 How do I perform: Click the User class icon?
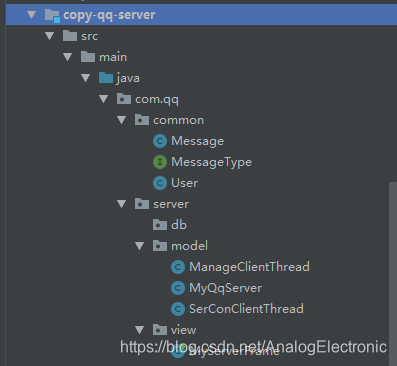coord(160,183)
